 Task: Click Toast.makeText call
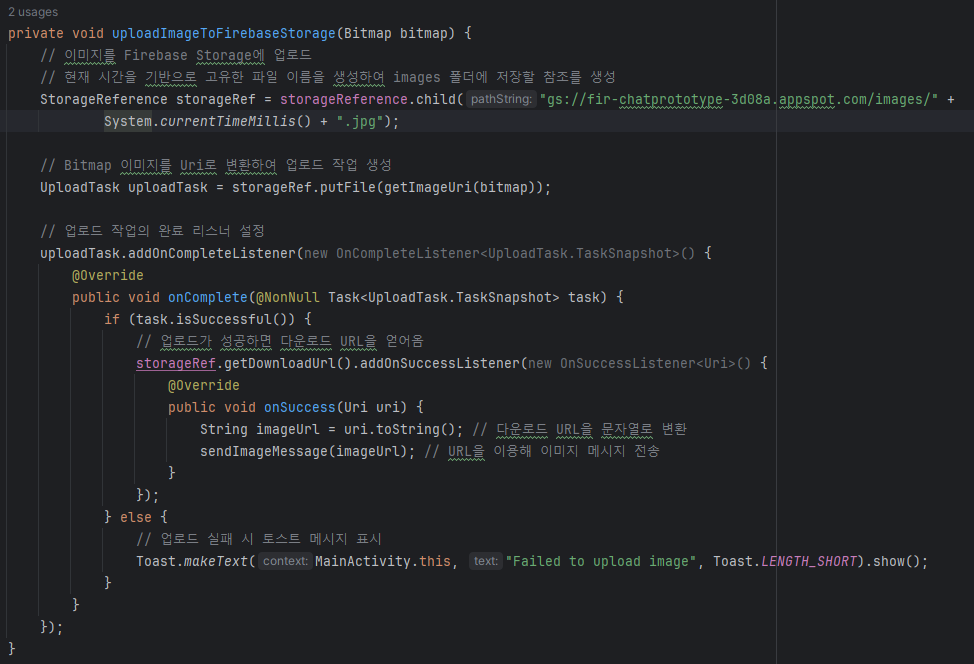(x=192, y=561)
